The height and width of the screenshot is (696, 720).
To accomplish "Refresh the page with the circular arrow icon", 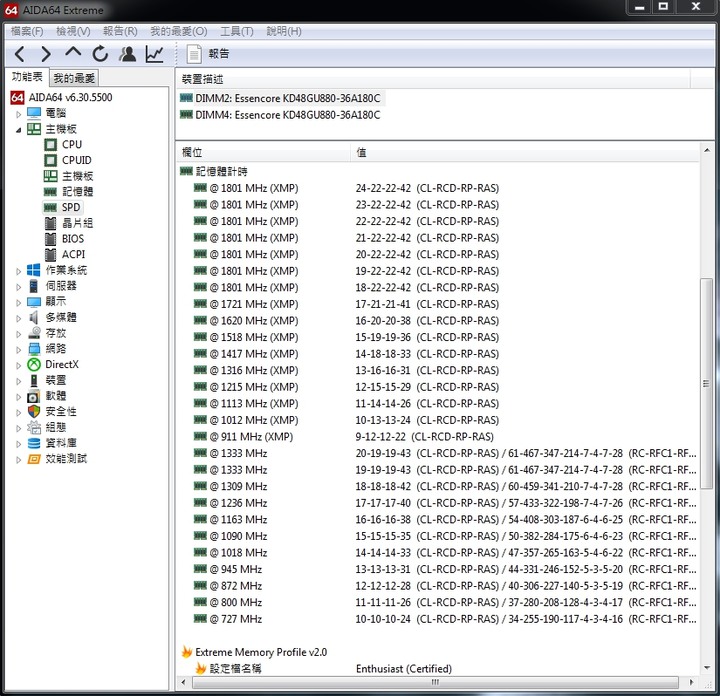I will (100, 54).
